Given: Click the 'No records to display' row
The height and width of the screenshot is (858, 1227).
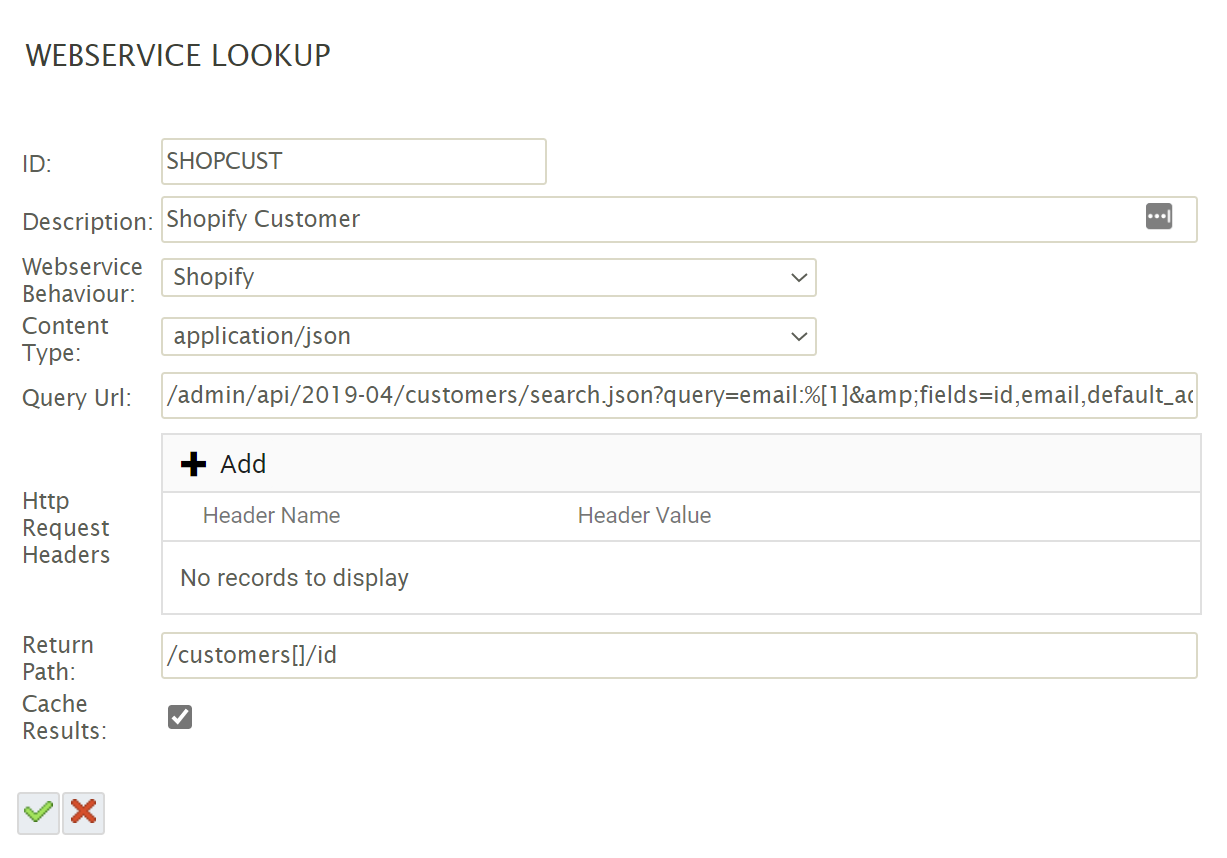Looking at the screenshot, I should click(294, 578).
